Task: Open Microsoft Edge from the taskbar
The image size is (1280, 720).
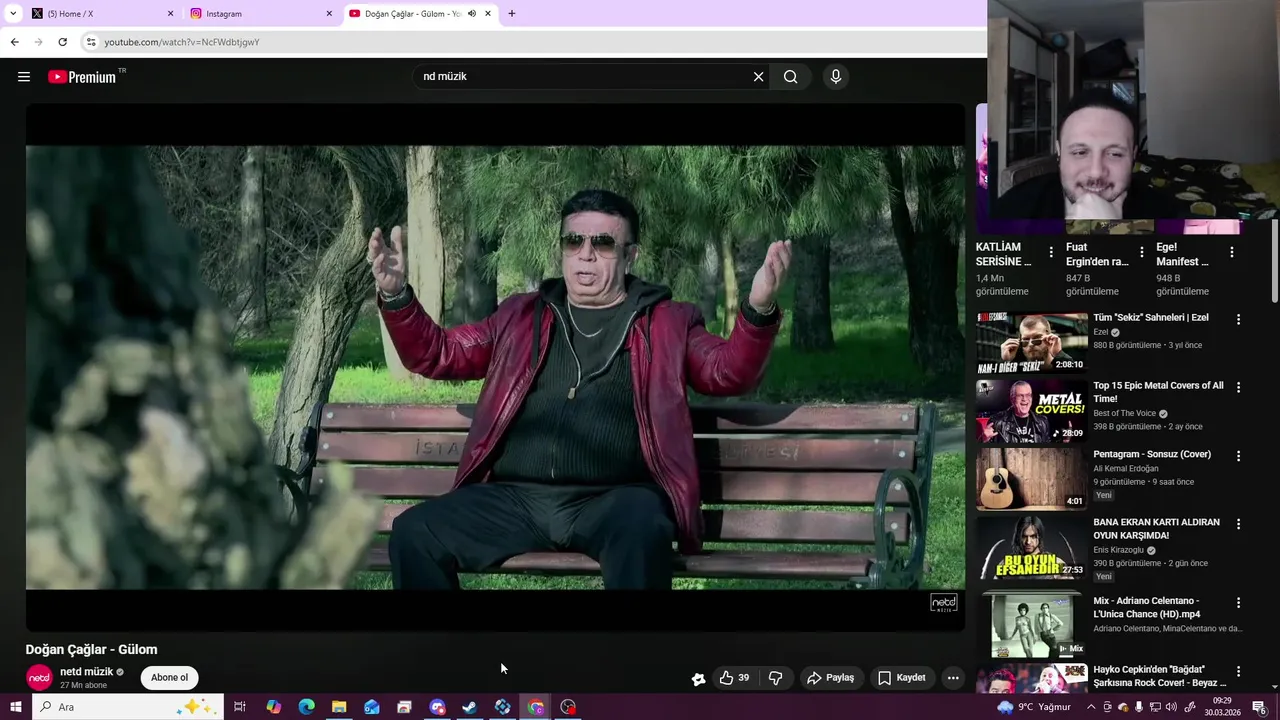Action: click(306, 707)
